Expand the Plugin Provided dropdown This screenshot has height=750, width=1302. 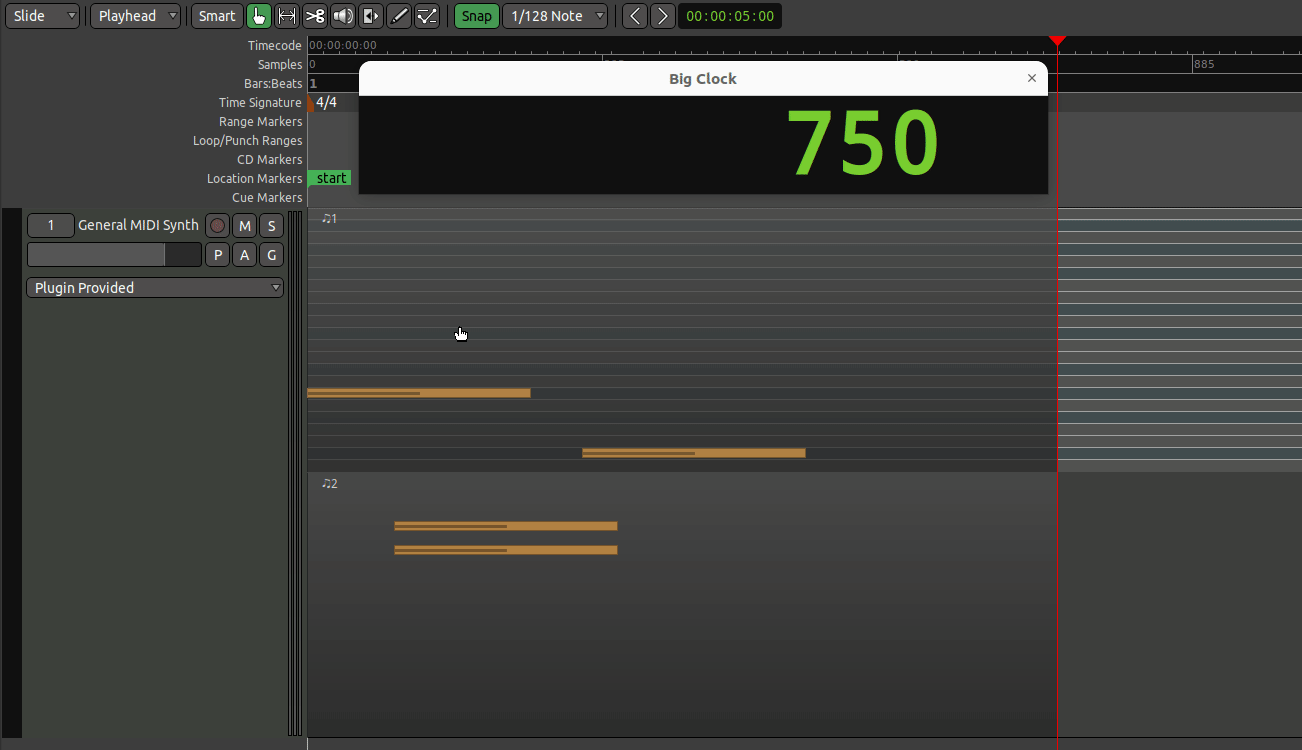click(x=155, y=288)
